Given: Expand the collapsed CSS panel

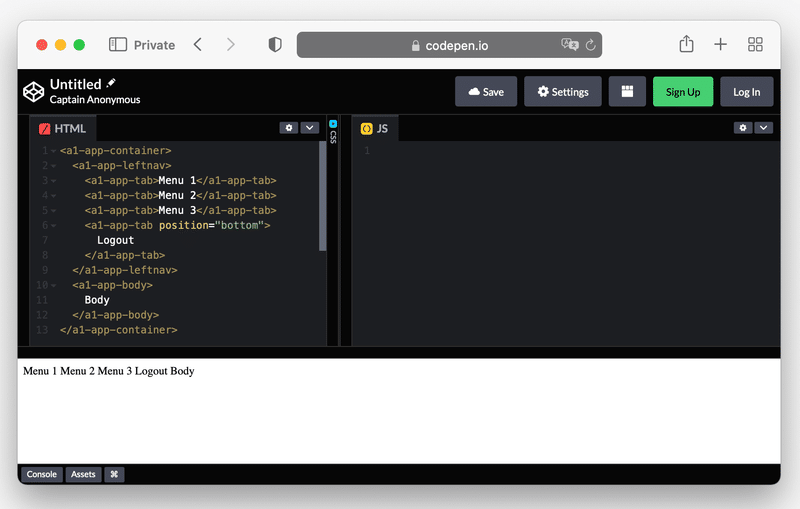Looking at the screenshot, I should click(x=333, y=132).
